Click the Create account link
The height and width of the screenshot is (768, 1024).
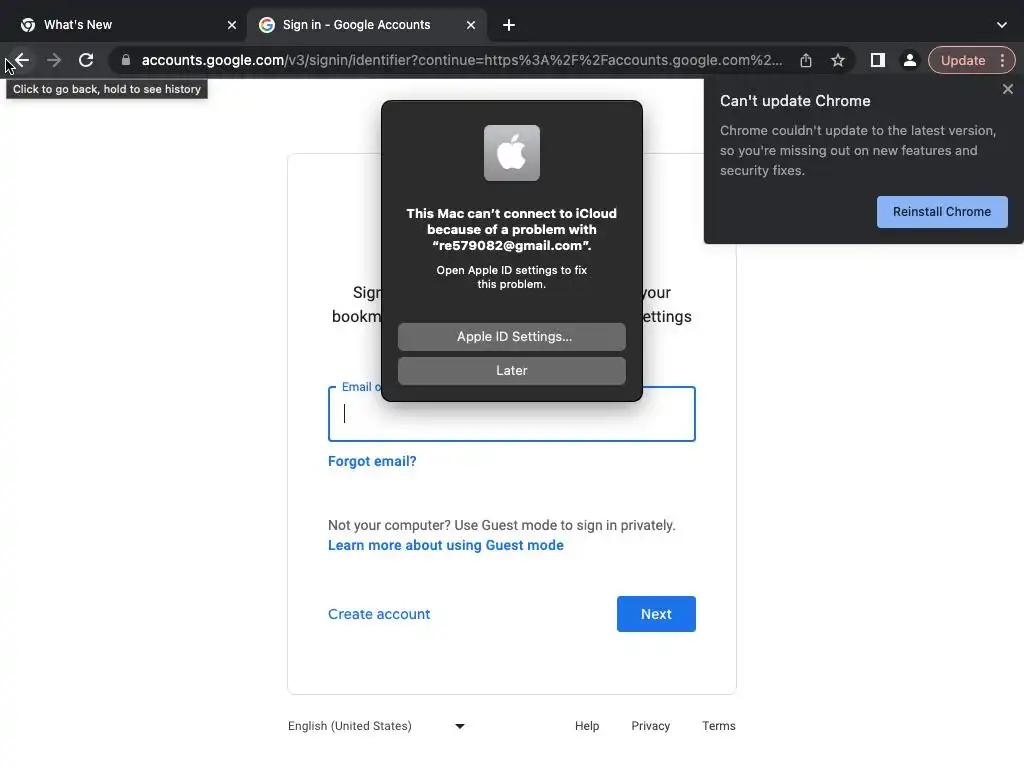379,614
